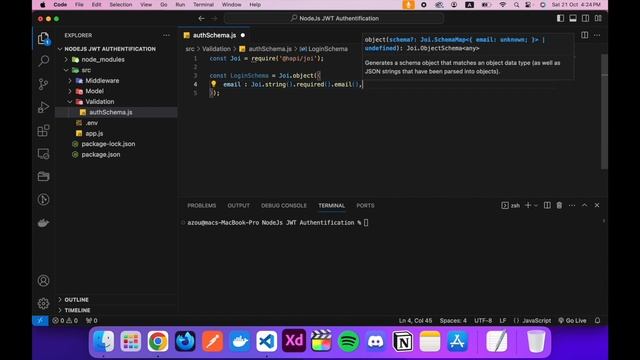
Task: Open the Selection menu
Action: [120, 4]
